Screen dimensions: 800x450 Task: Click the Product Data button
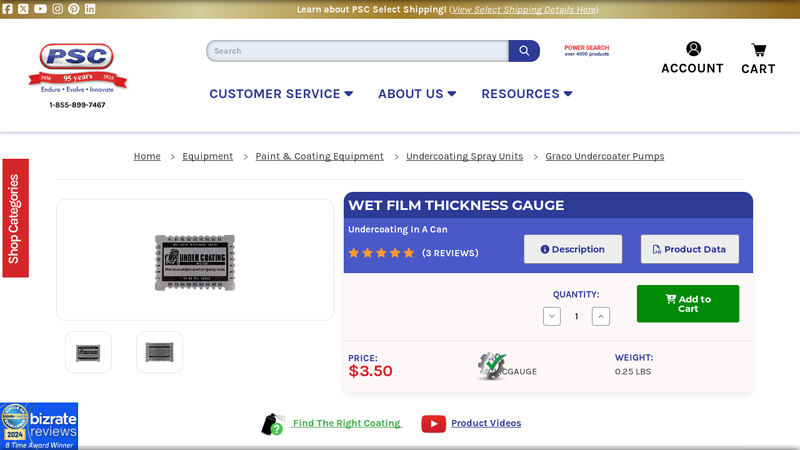pos(690,249)
